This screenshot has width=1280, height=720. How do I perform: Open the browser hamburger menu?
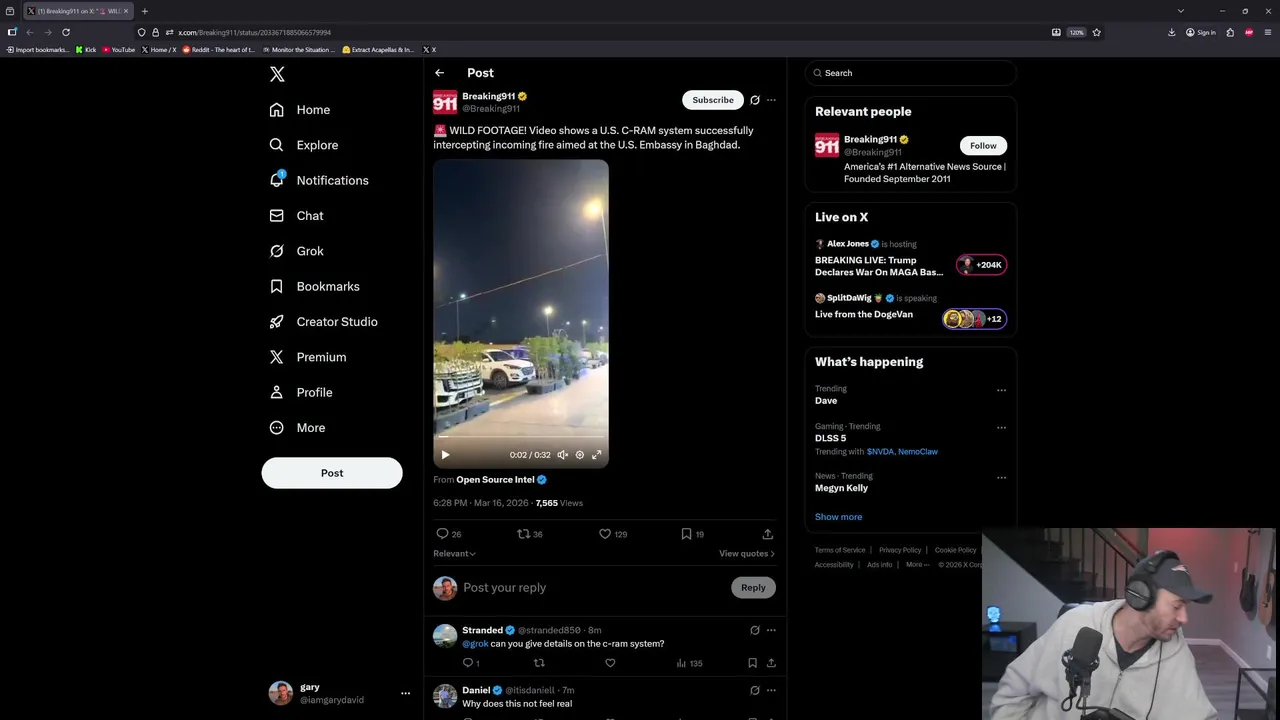click(x=1267, y=32)
